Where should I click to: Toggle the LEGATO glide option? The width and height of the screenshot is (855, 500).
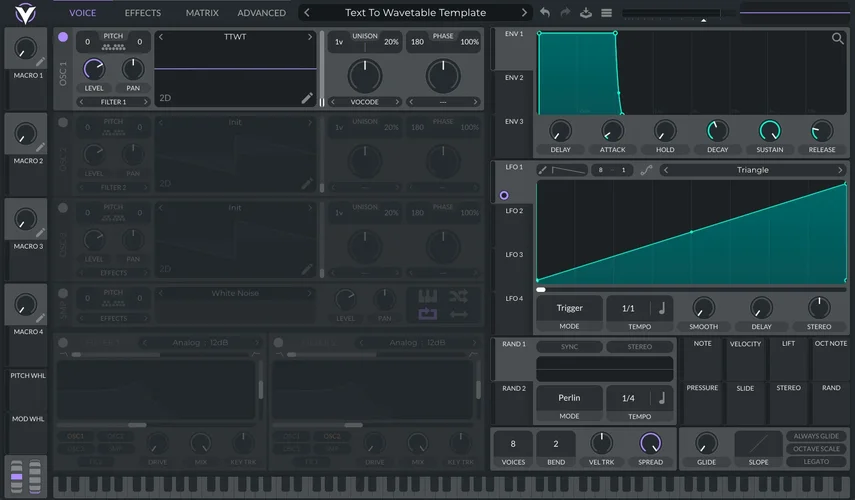[817, 461]
